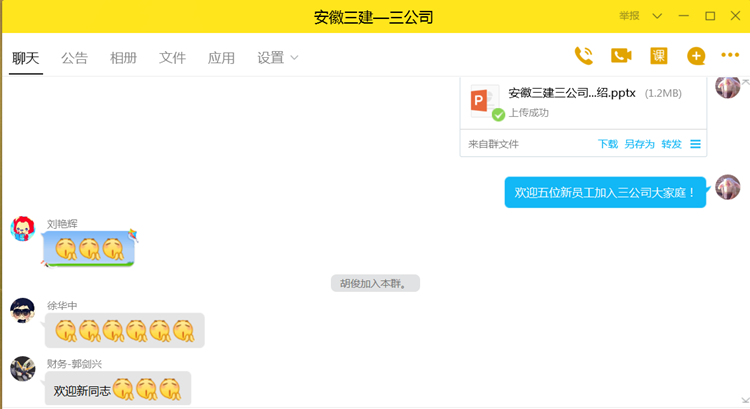Image resolution: width=750 pixels, height=409 pixels.
Task: Click 刘艳辉's avatar
Action: 23,229
